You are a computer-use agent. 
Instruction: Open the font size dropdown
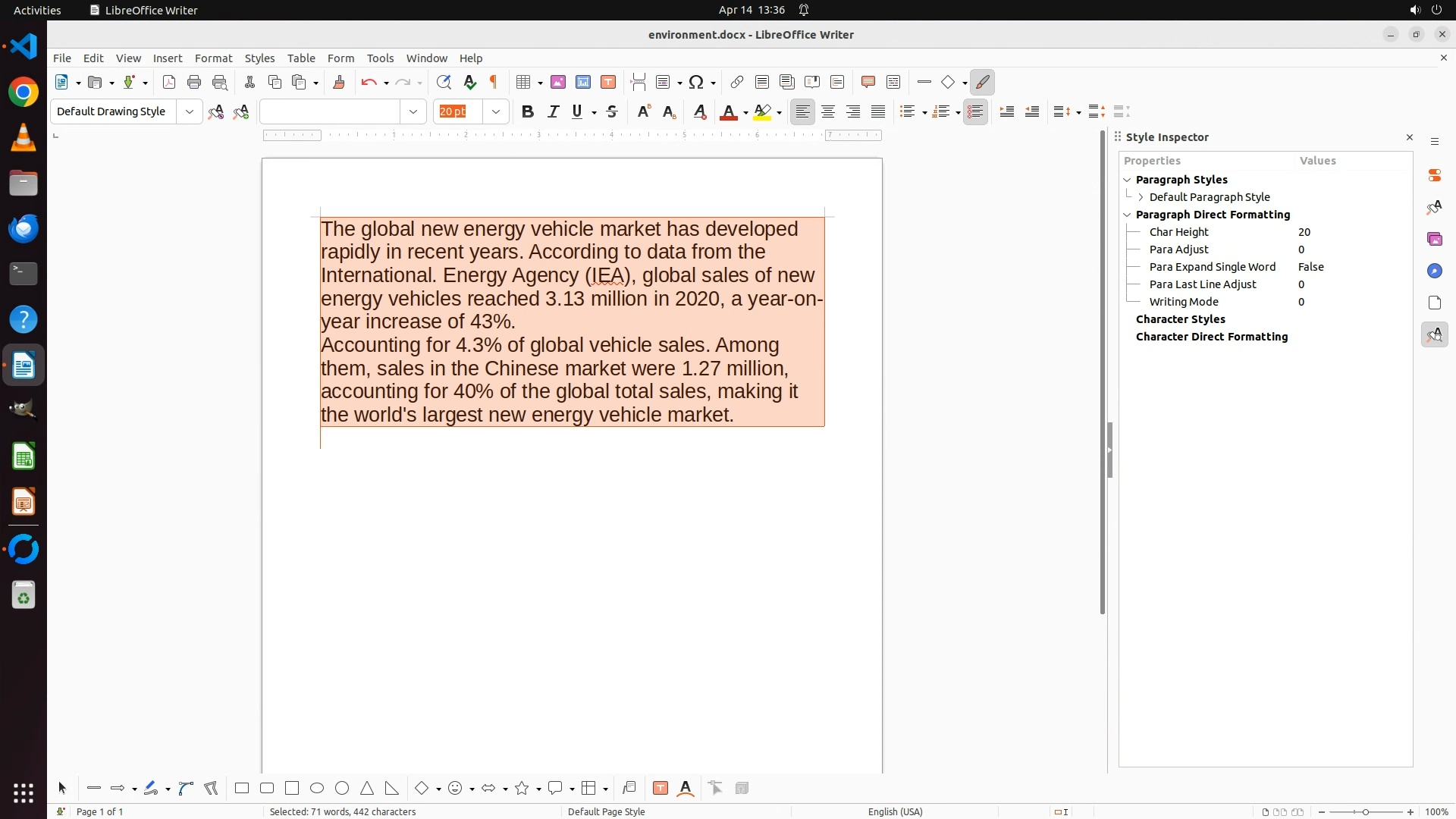496,111
